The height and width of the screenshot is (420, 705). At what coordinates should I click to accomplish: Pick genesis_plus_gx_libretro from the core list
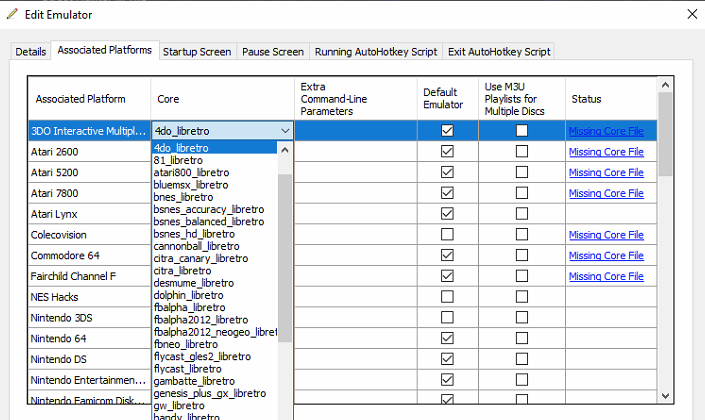pos(210,394)
